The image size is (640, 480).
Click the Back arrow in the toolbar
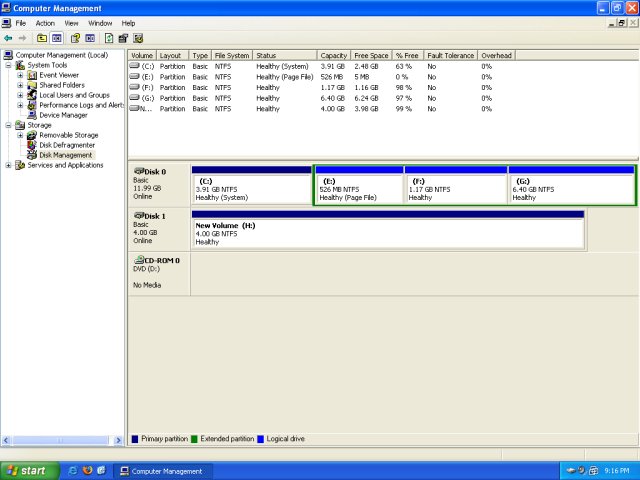8,38
